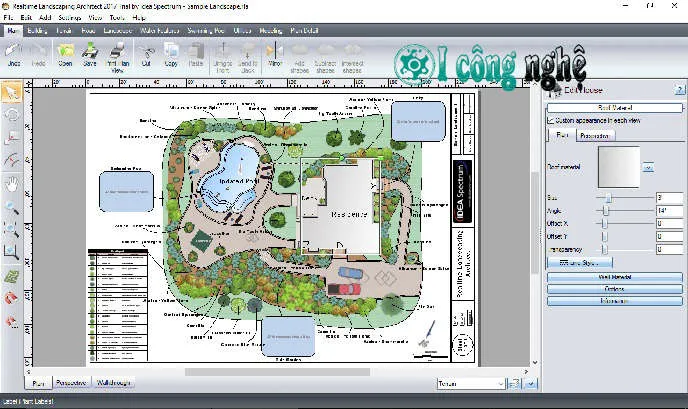Select the Zoom magnifier tool
This screenshot has height=409, width=688.
pyautogui.click(x=12, y=207)
